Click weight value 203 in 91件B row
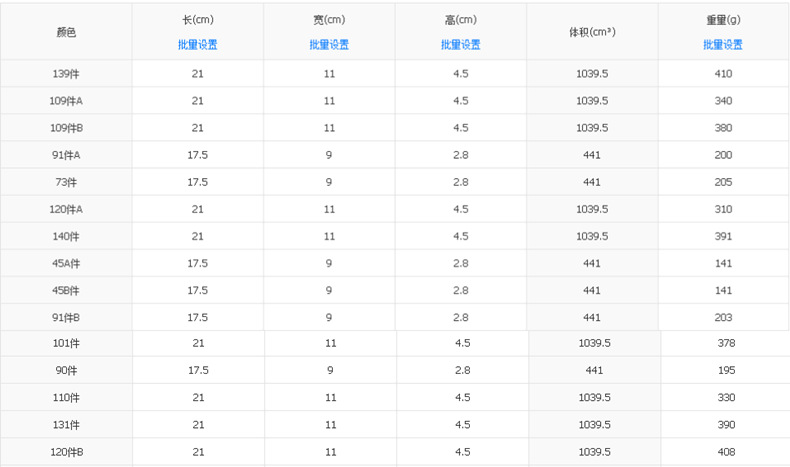This screenshot has height=467, width=790. pos(723,318)
